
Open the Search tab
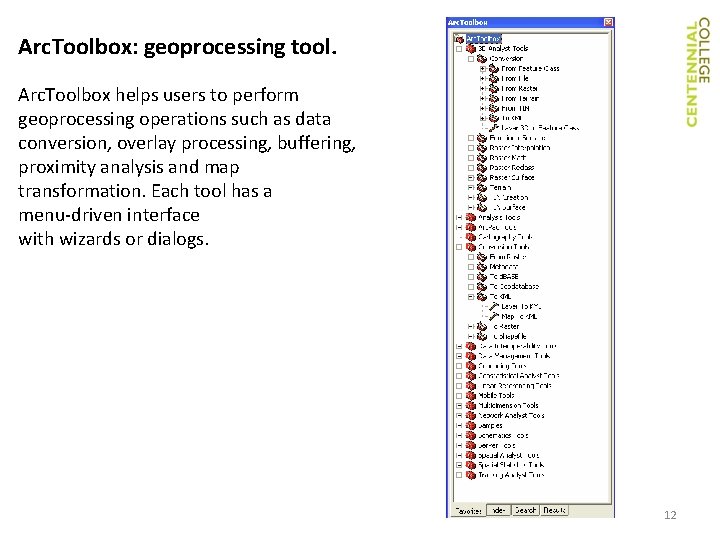pos(525,510)
